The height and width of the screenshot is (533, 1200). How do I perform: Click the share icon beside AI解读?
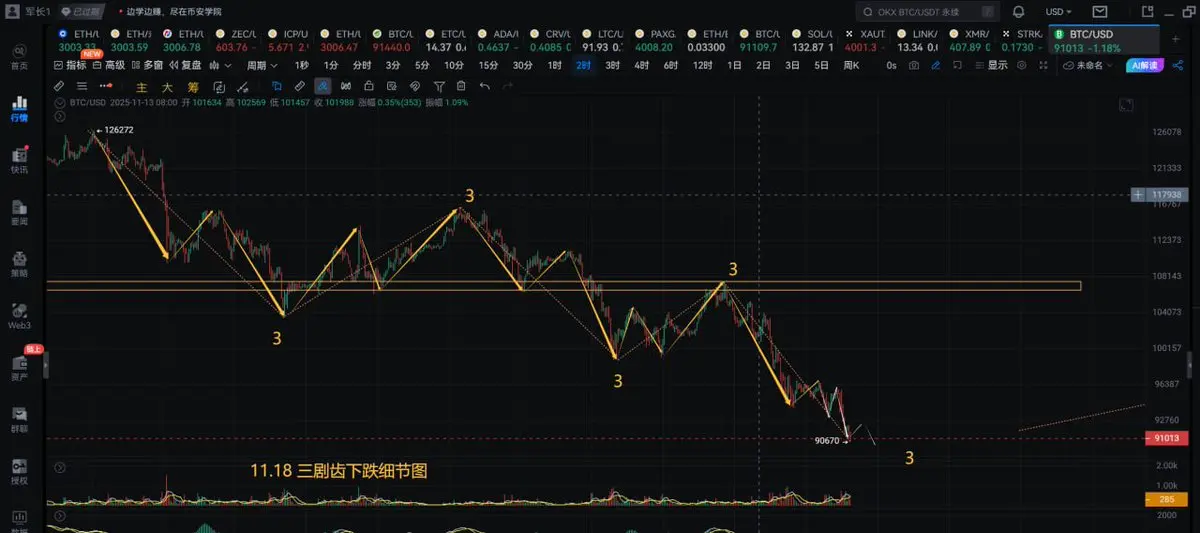[1178, 65]
